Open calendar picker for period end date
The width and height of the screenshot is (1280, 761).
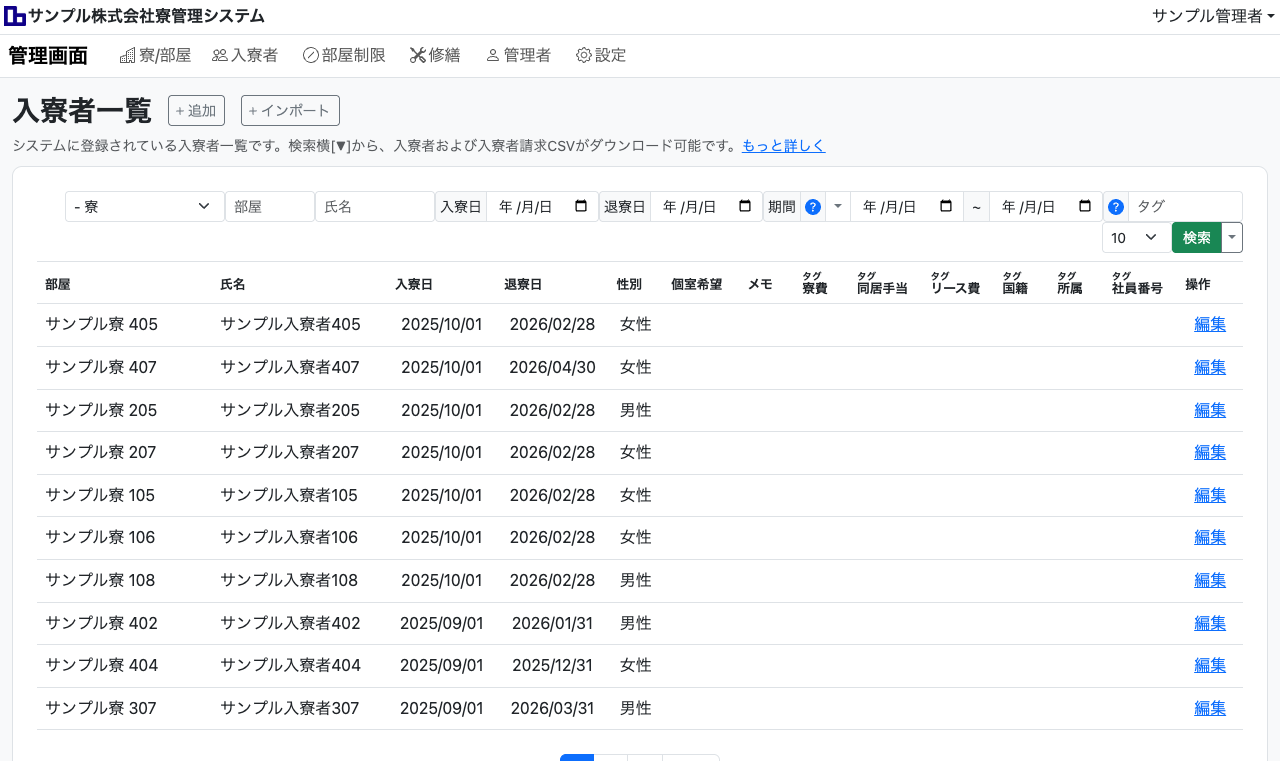coord(1085,207)
